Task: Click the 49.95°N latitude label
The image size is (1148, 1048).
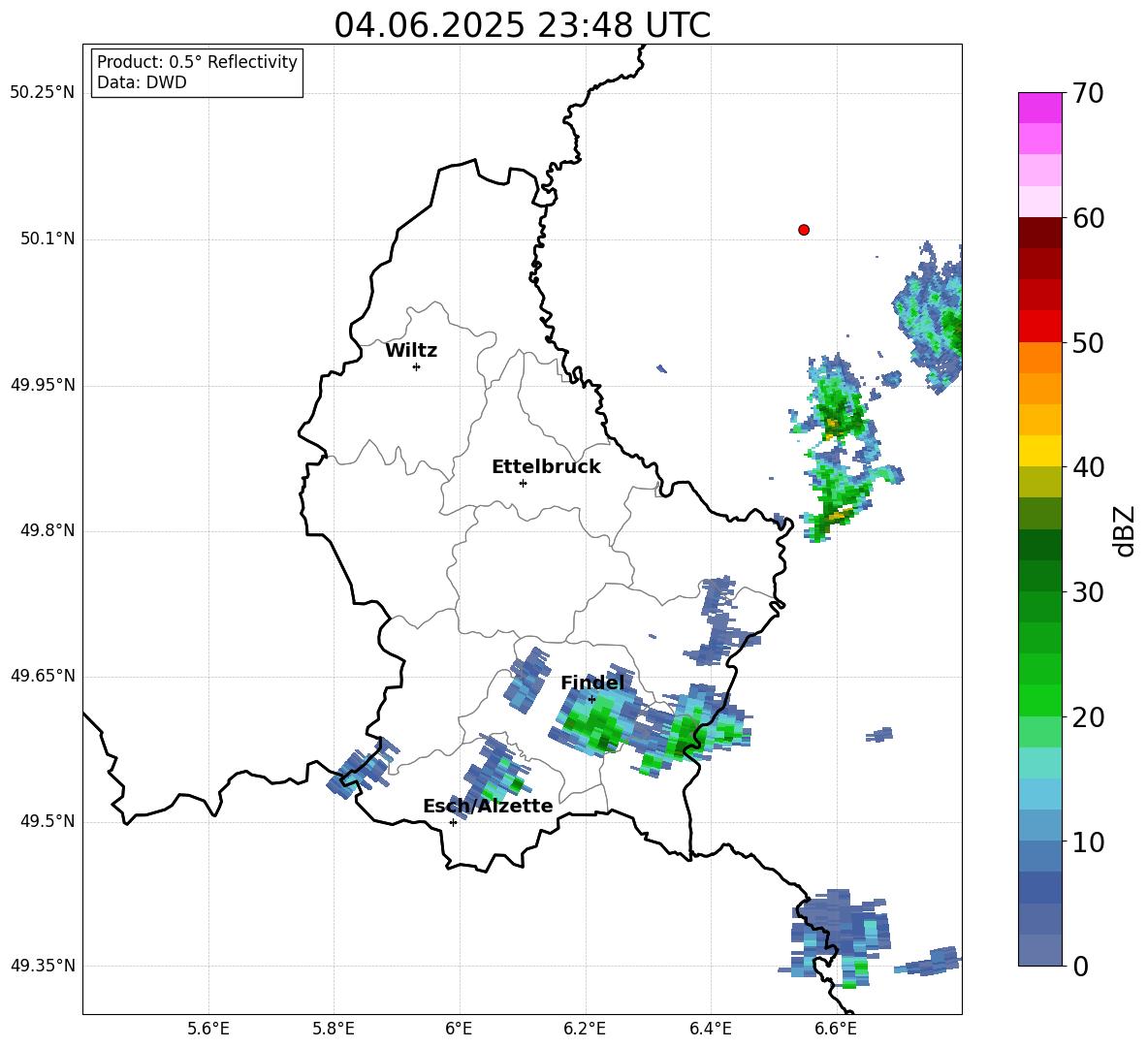Action: 43,385
